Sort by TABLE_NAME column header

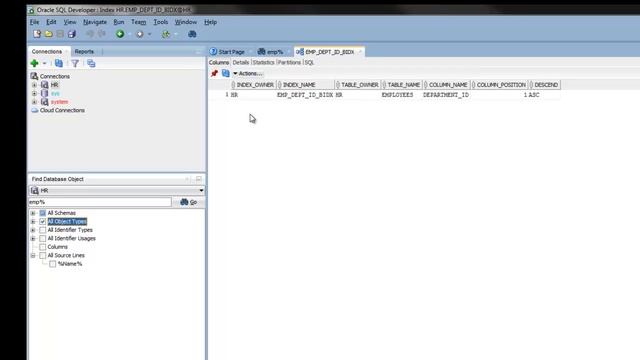coord(402,85)
